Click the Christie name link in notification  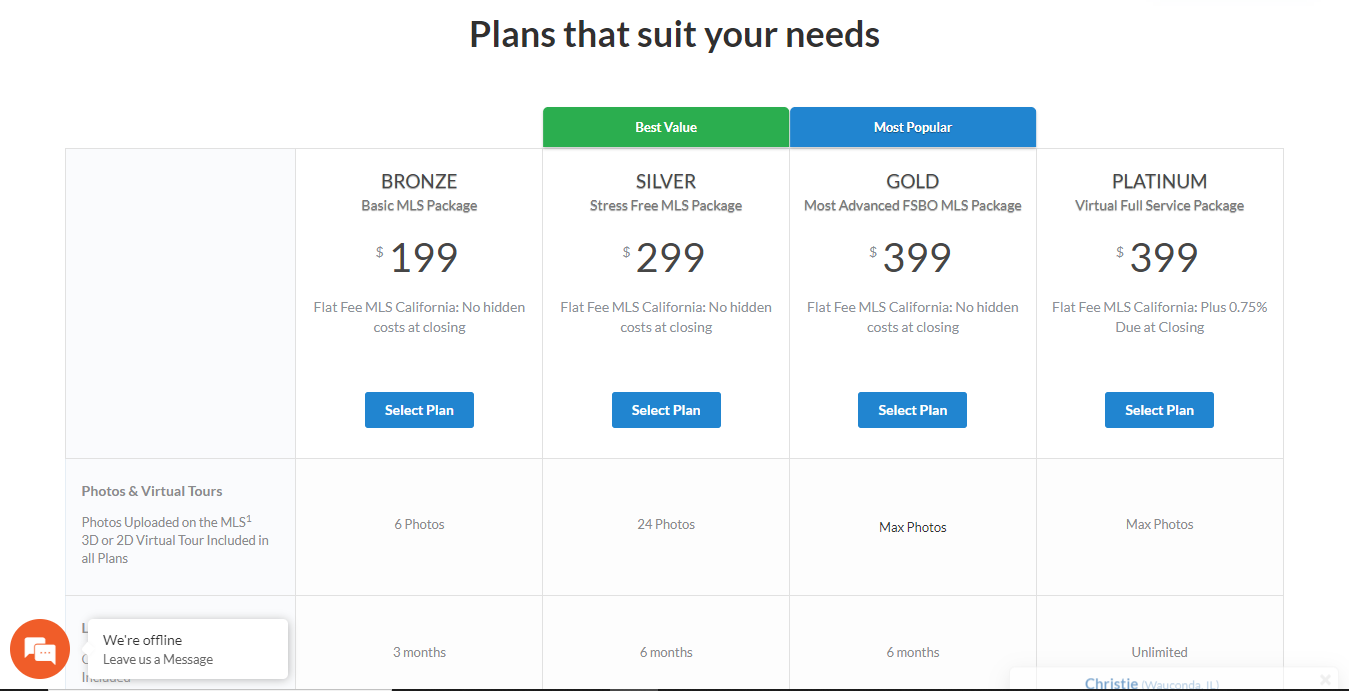point(1111,683)
